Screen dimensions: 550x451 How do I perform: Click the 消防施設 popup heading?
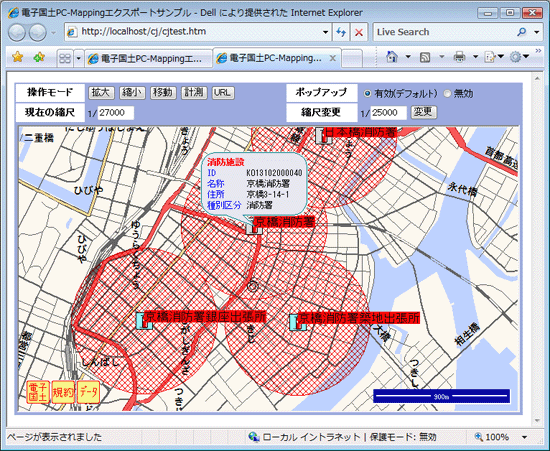[x=225, y=162]
